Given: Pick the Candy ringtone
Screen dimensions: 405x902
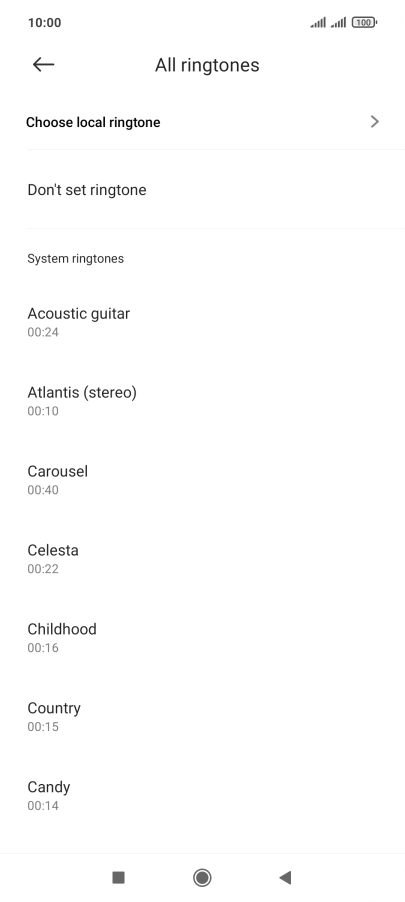Looking at the screenshot, I should [x=202, y=794].
